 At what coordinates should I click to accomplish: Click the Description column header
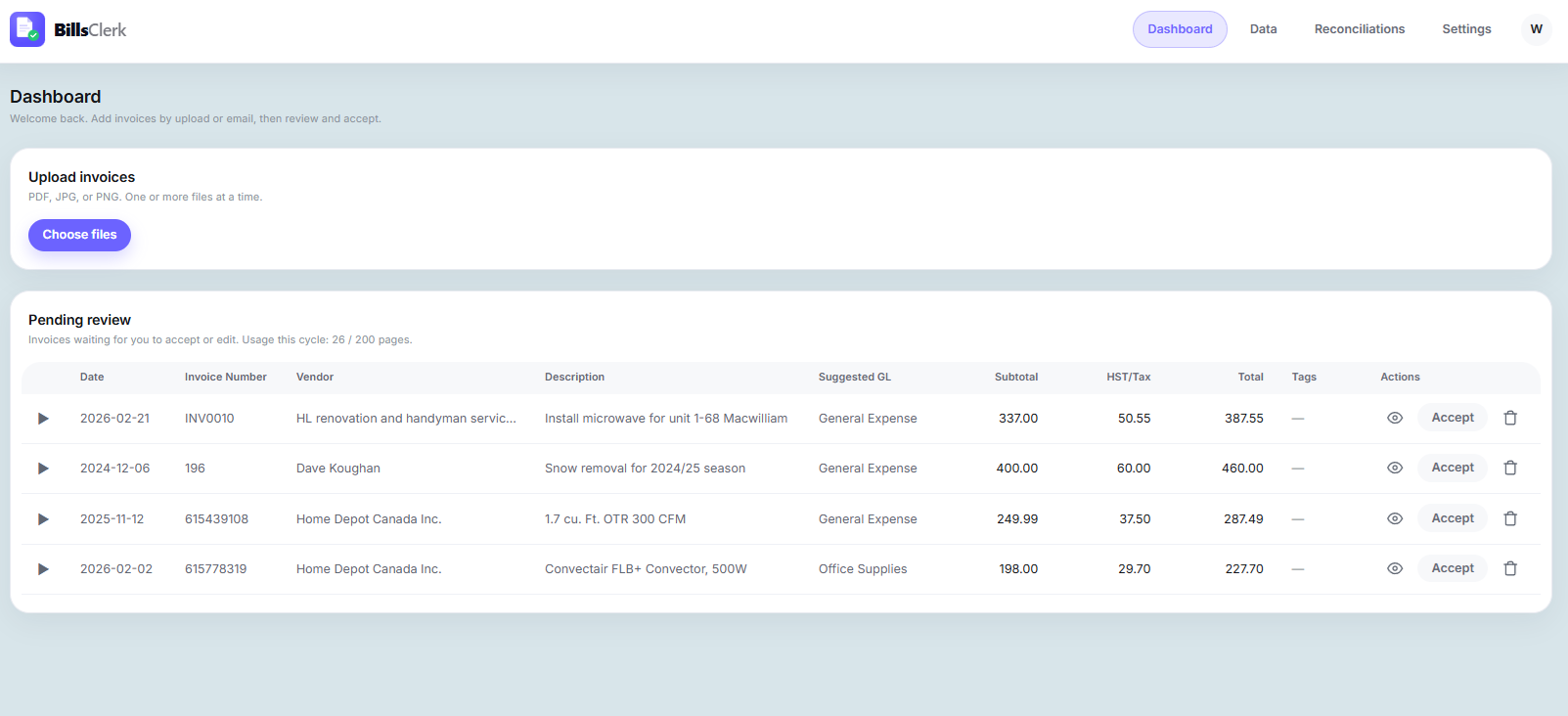coord(574,377)
